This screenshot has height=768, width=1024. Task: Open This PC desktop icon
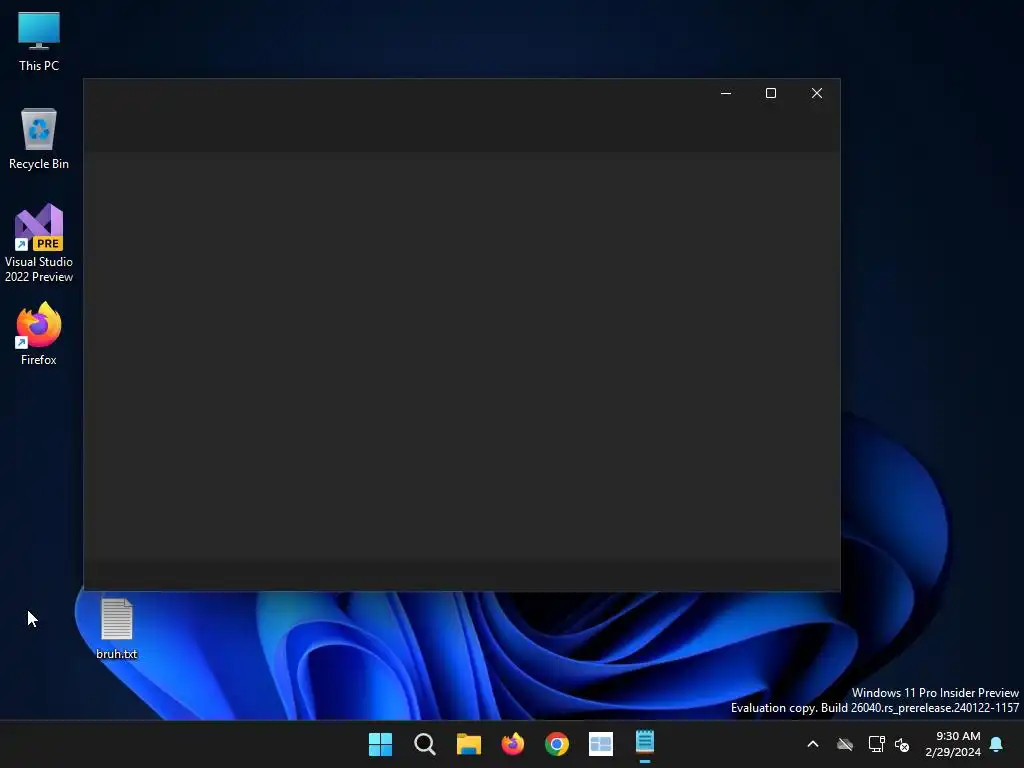click(39, 42)
